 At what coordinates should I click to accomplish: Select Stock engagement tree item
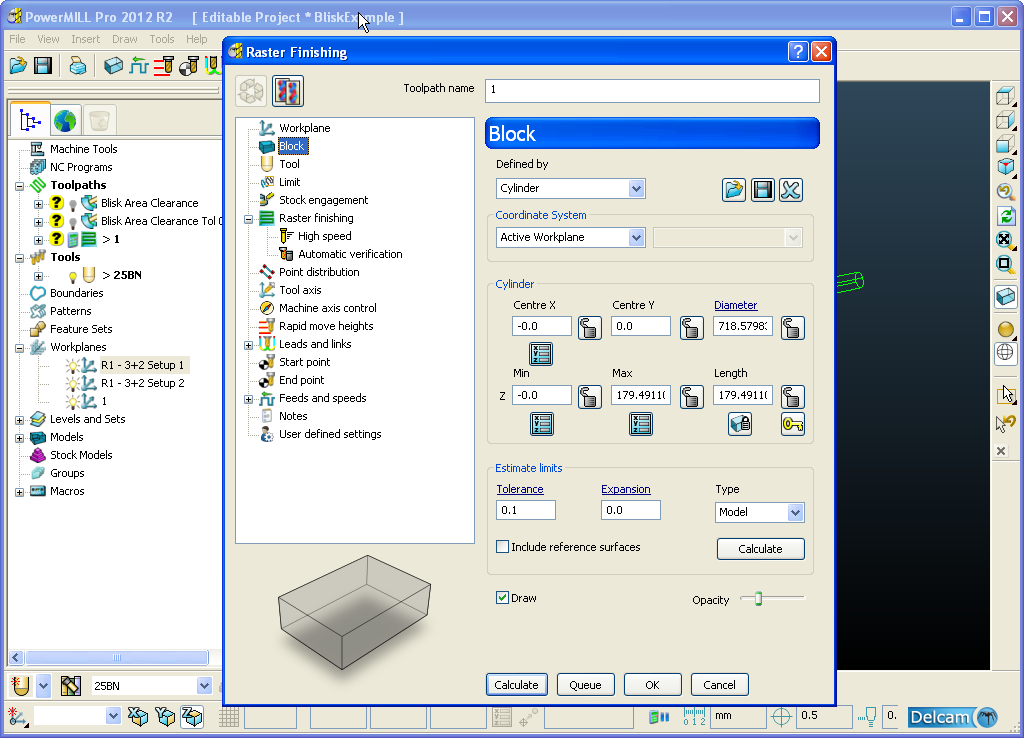(323, 200)
